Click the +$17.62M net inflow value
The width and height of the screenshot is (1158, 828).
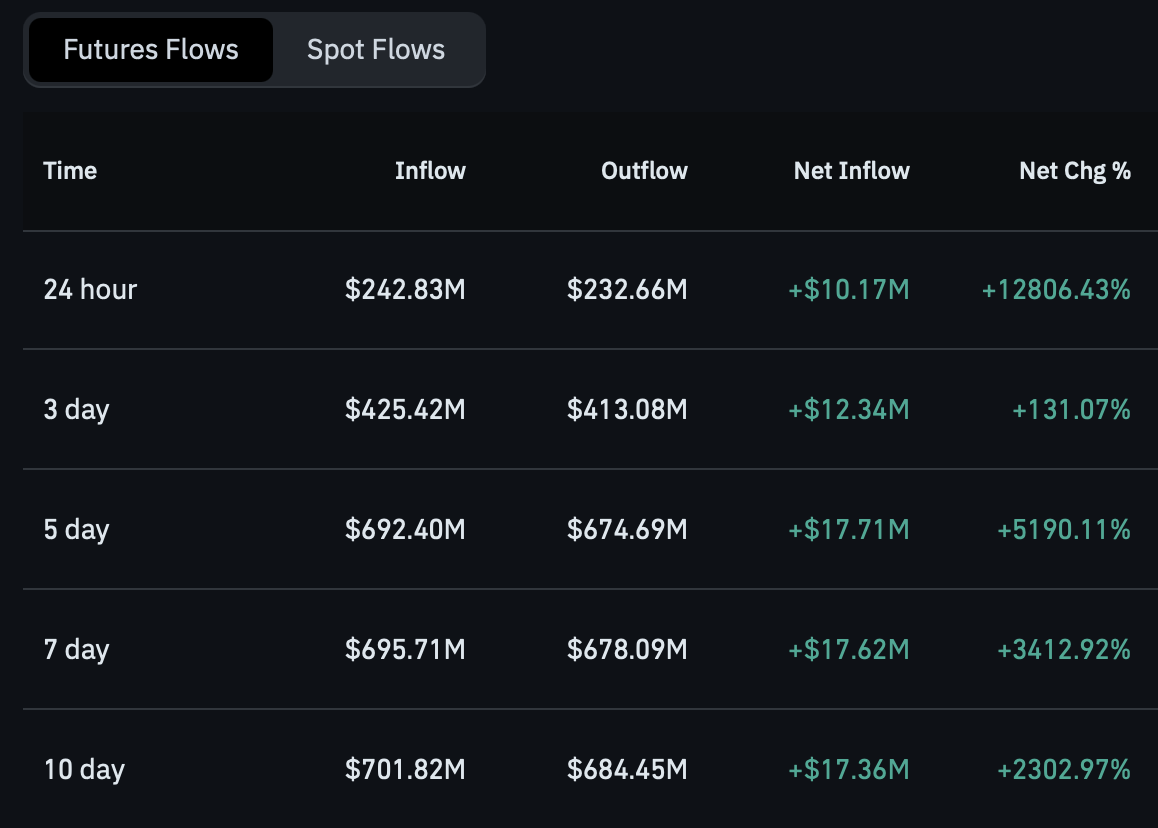pos(849,650)
